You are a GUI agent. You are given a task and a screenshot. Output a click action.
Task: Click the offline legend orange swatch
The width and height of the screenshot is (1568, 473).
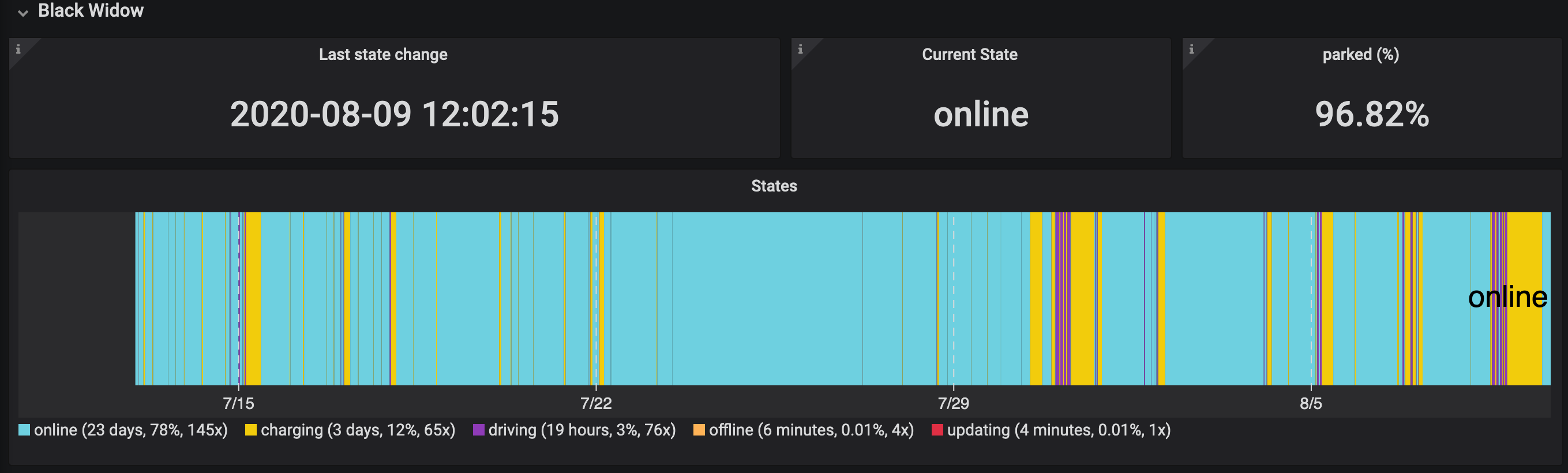click(x=699, y=430)
